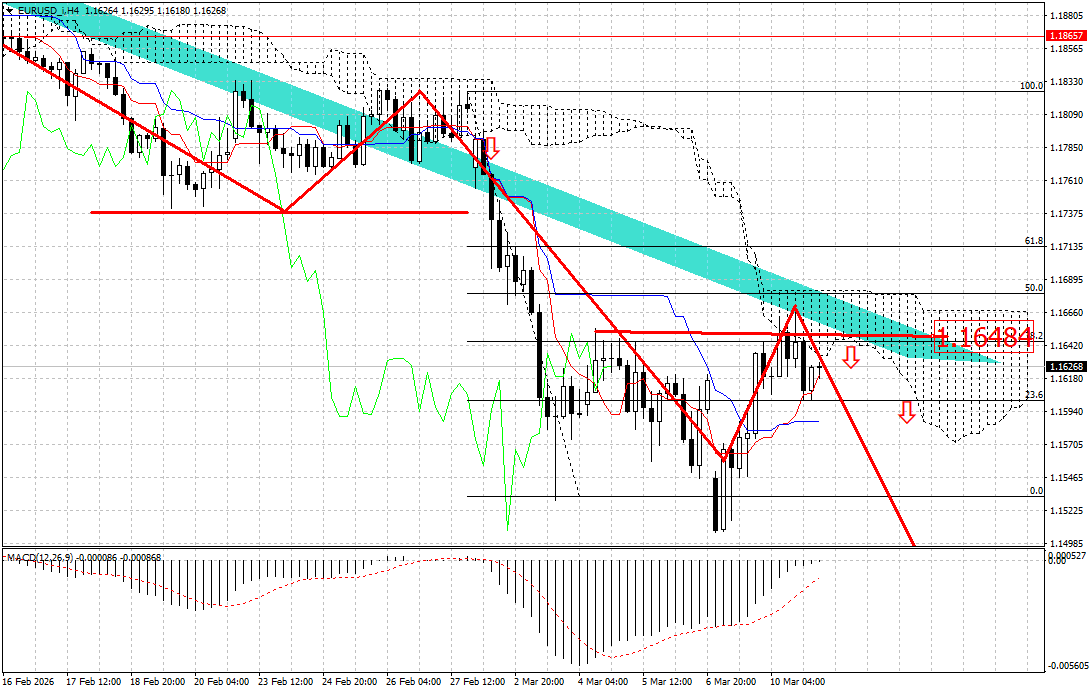Click the 16 Feb 2026 date label
The width and height of the screenshot is (1090, 693).
pos(30,682)
